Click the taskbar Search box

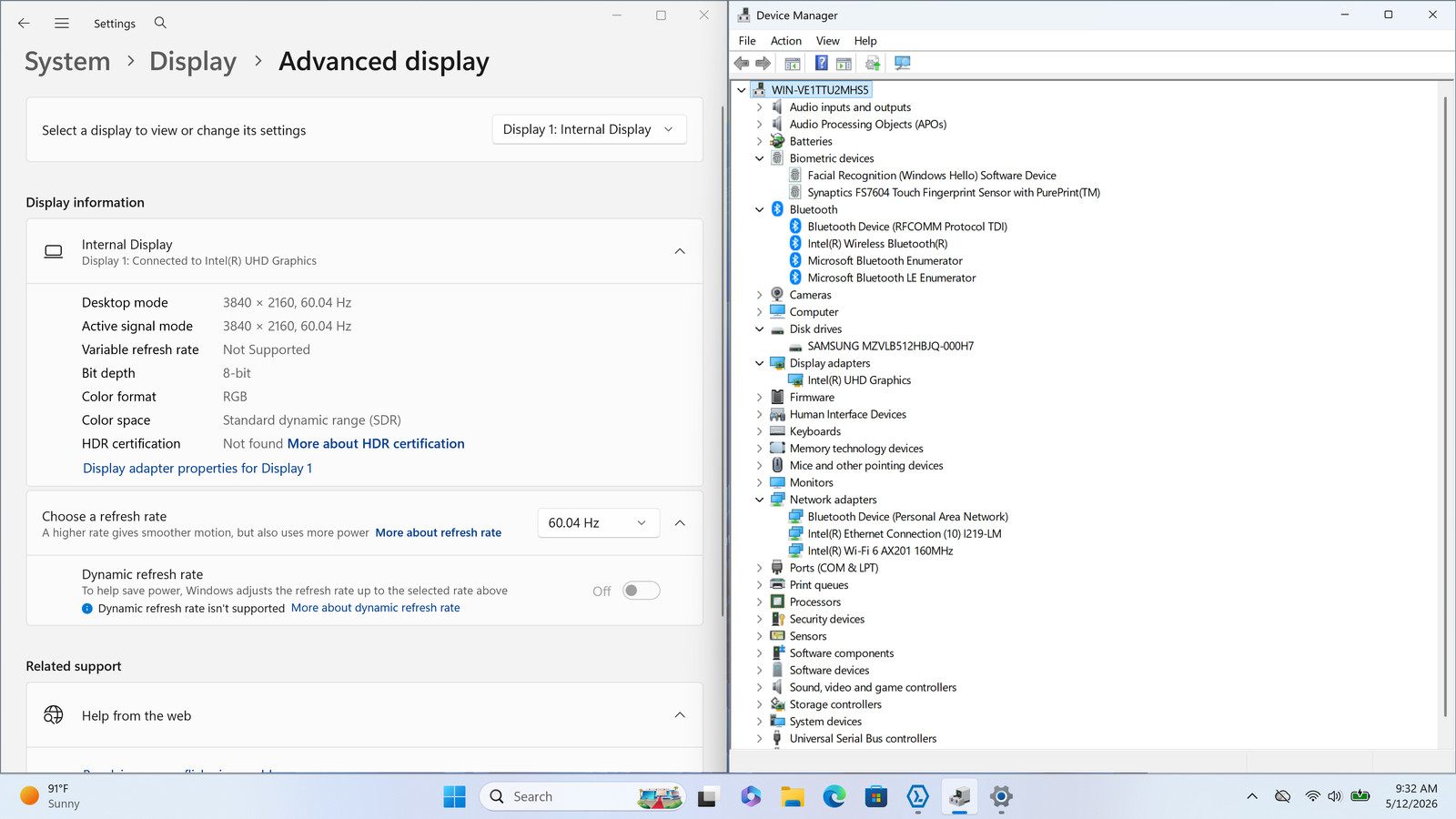(582, 797)
